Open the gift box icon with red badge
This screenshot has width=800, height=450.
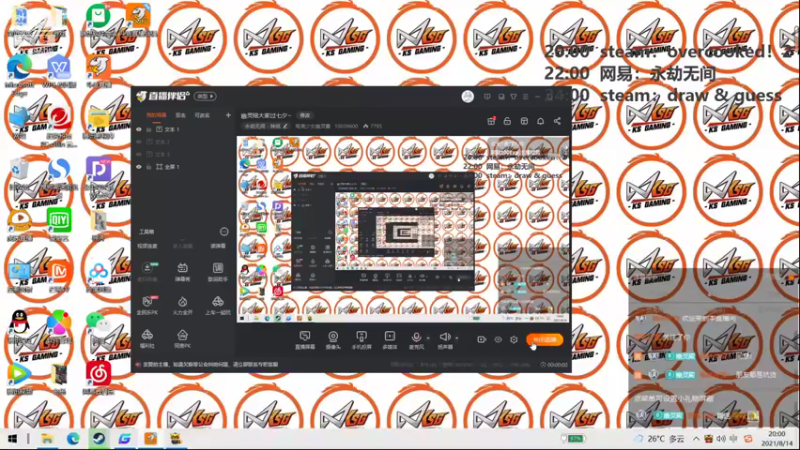(491, 121)
